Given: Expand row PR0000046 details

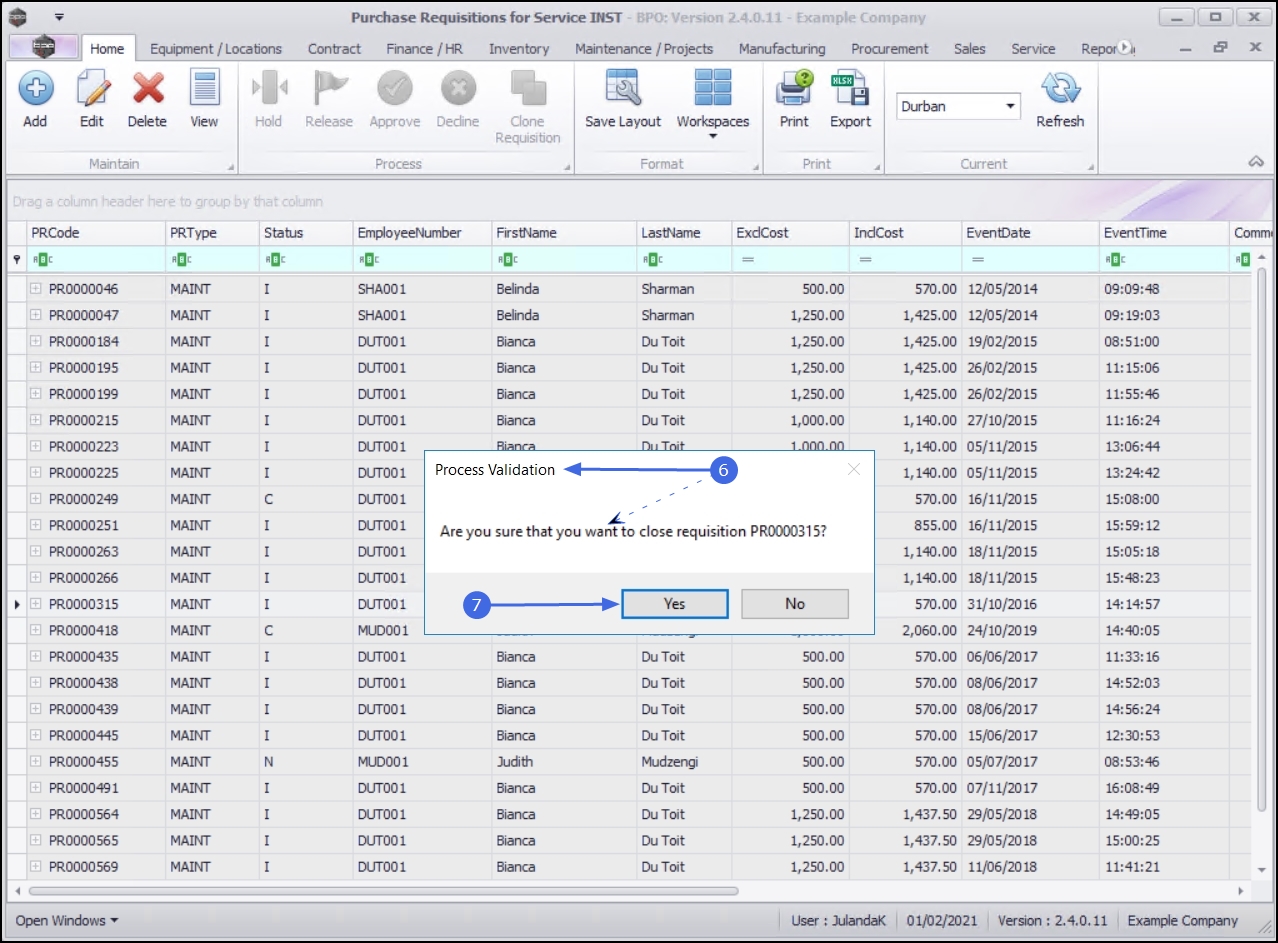Looking at the screenshot, I should (36, 289).
